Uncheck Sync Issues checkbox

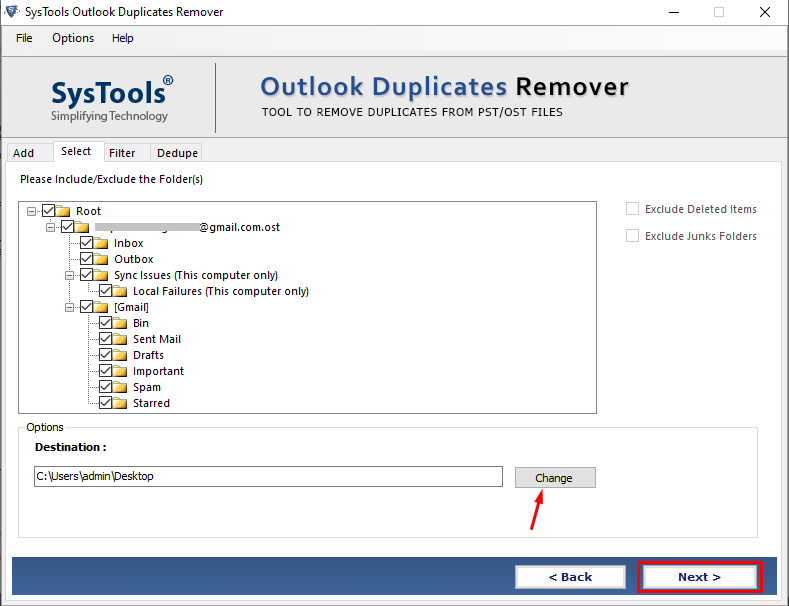pyautogui.click(x=87, y=274)
